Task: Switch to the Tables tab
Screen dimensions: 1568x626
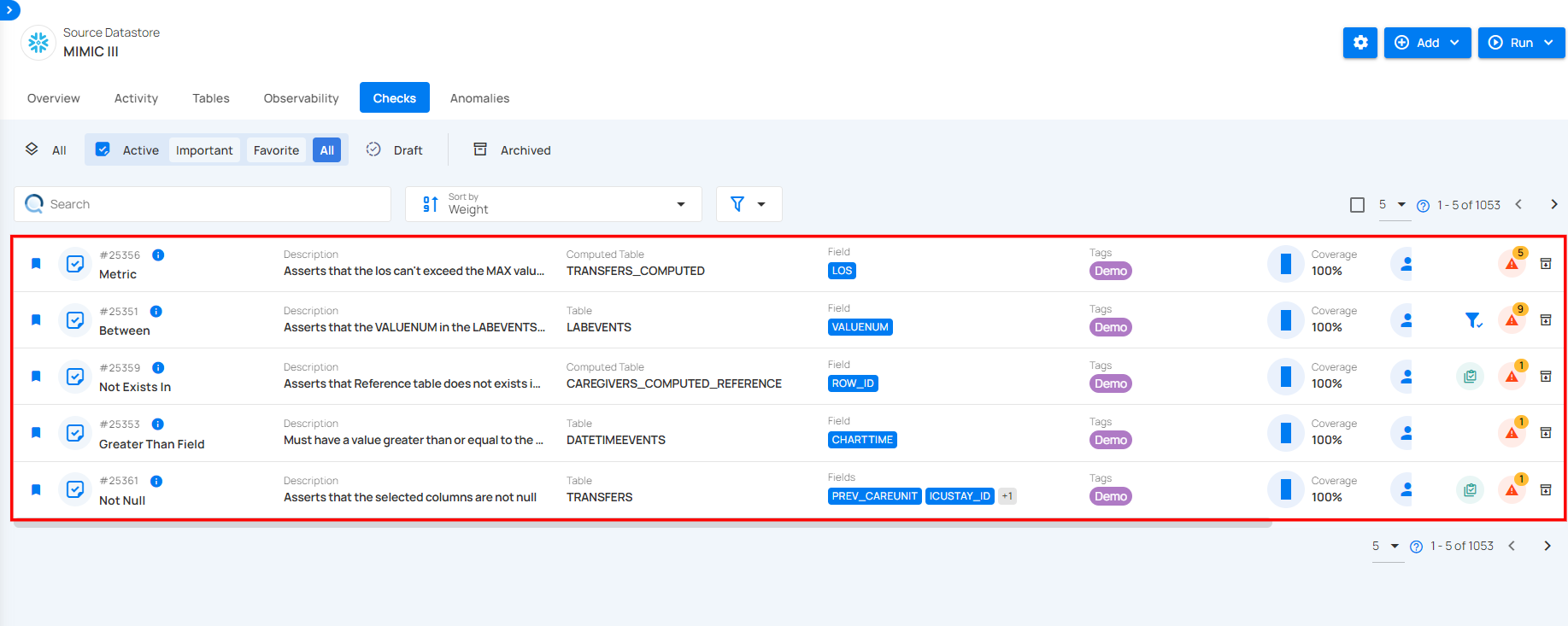Action: 211,98
